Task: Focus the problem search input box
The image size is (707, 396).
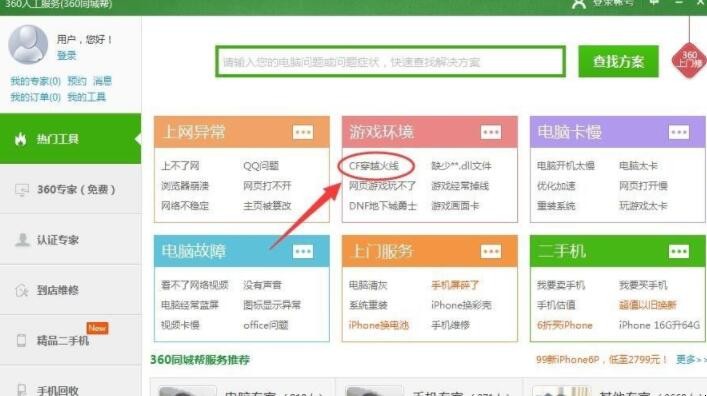Action: (390, 61)
